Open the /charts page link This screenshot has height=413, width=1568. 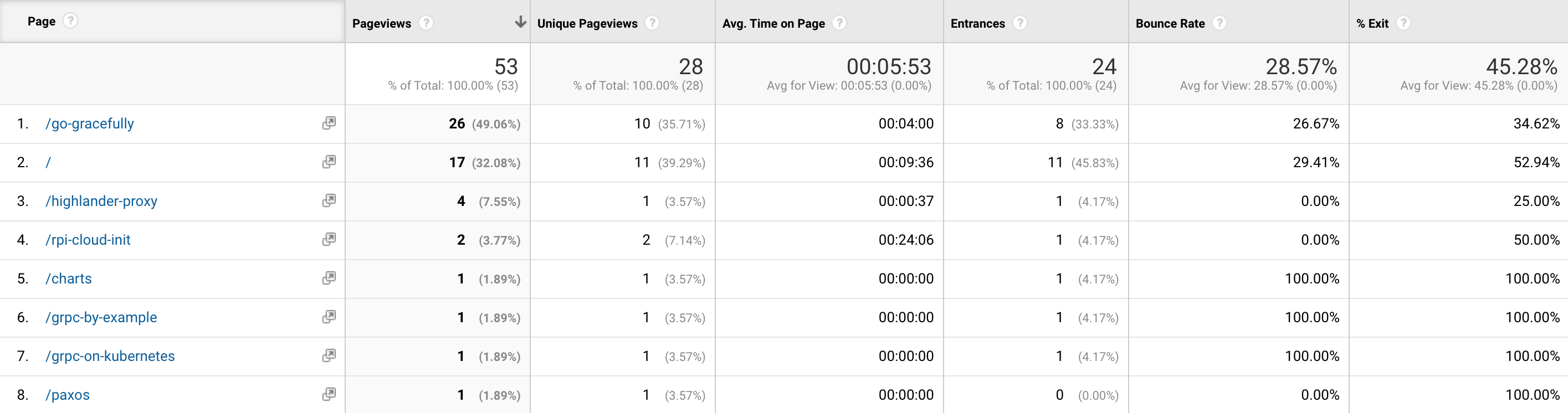coord(68,278)
